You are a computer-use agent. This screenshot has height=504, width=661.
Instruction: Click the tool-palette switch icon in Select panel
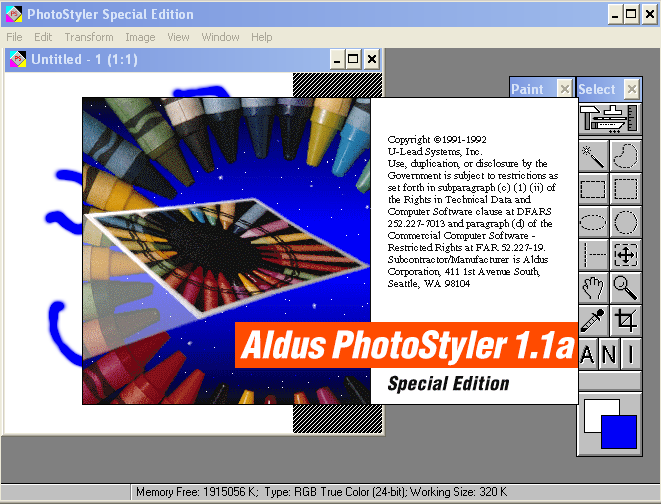(610, 119)
